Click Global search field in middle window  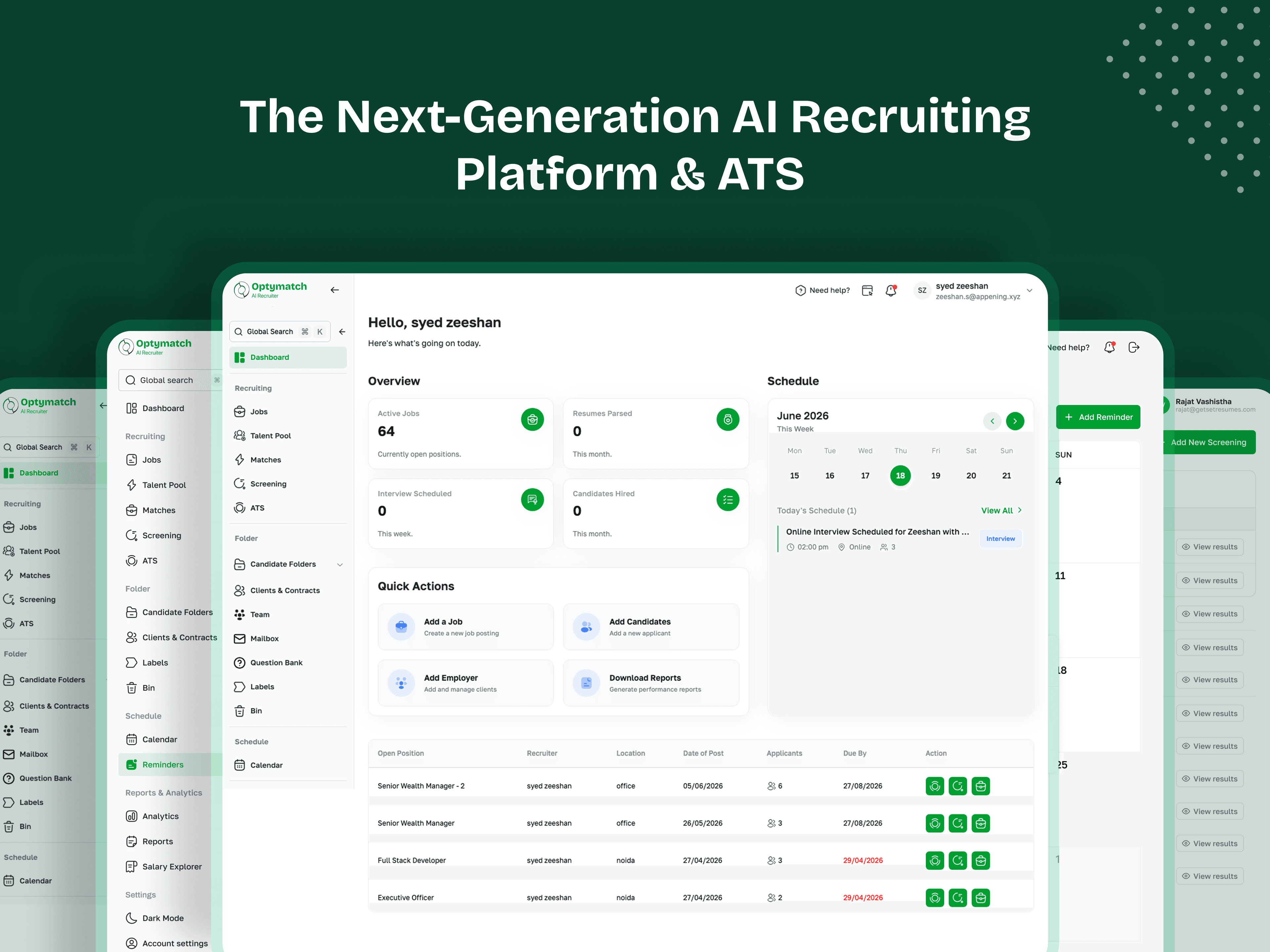170,380
